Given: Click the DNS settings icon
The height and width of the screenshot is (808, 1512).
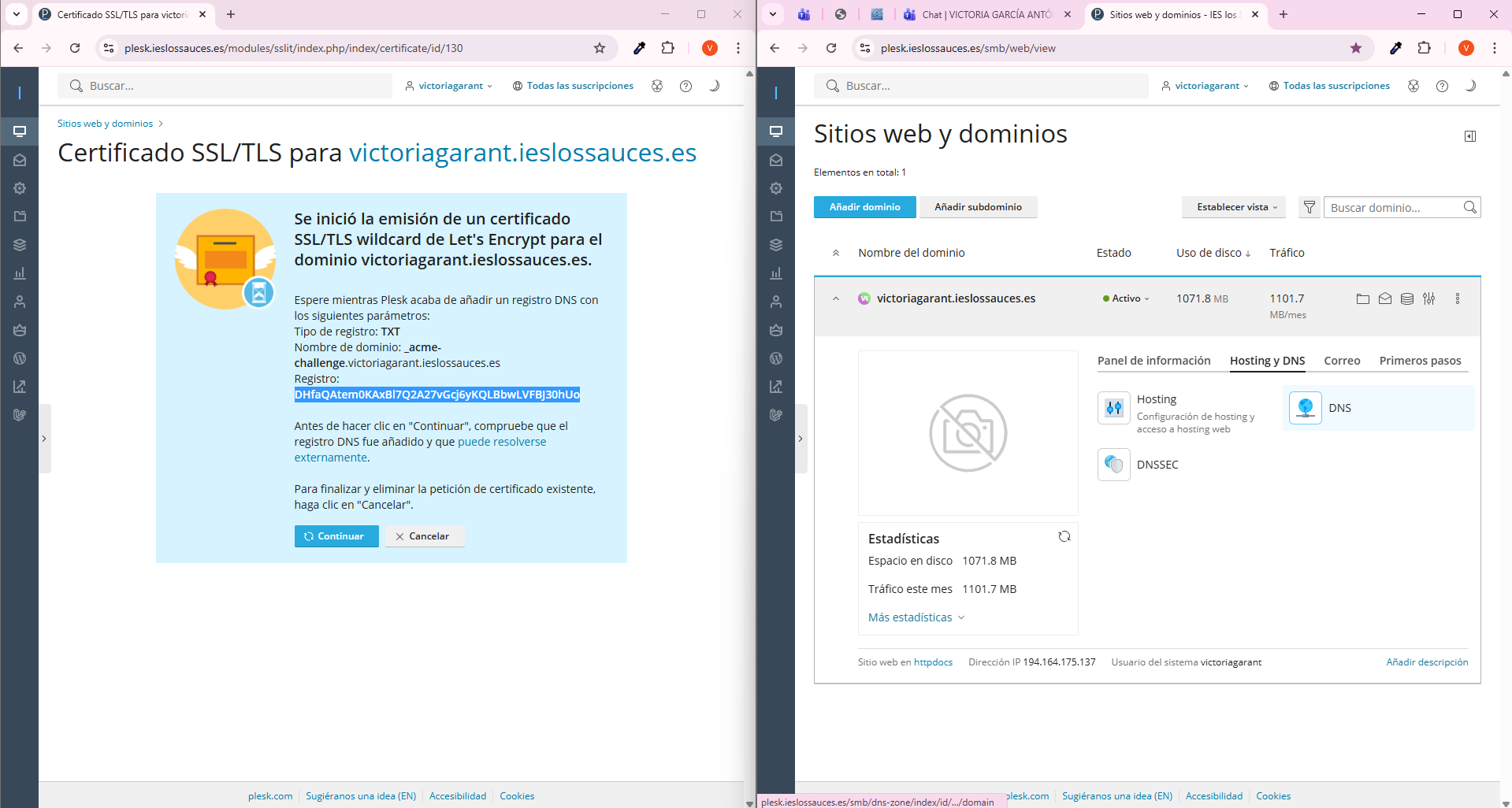Looking at the screenshot, I should coord(1305,408).
